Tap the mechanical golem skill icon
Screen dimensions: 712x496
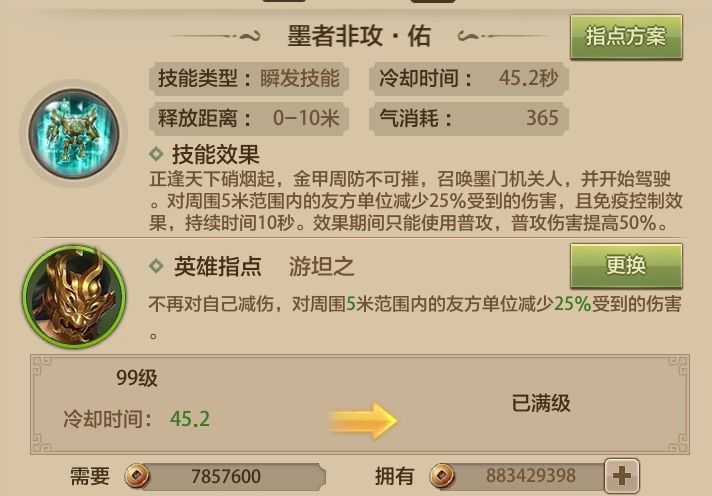tap(74, 134)
